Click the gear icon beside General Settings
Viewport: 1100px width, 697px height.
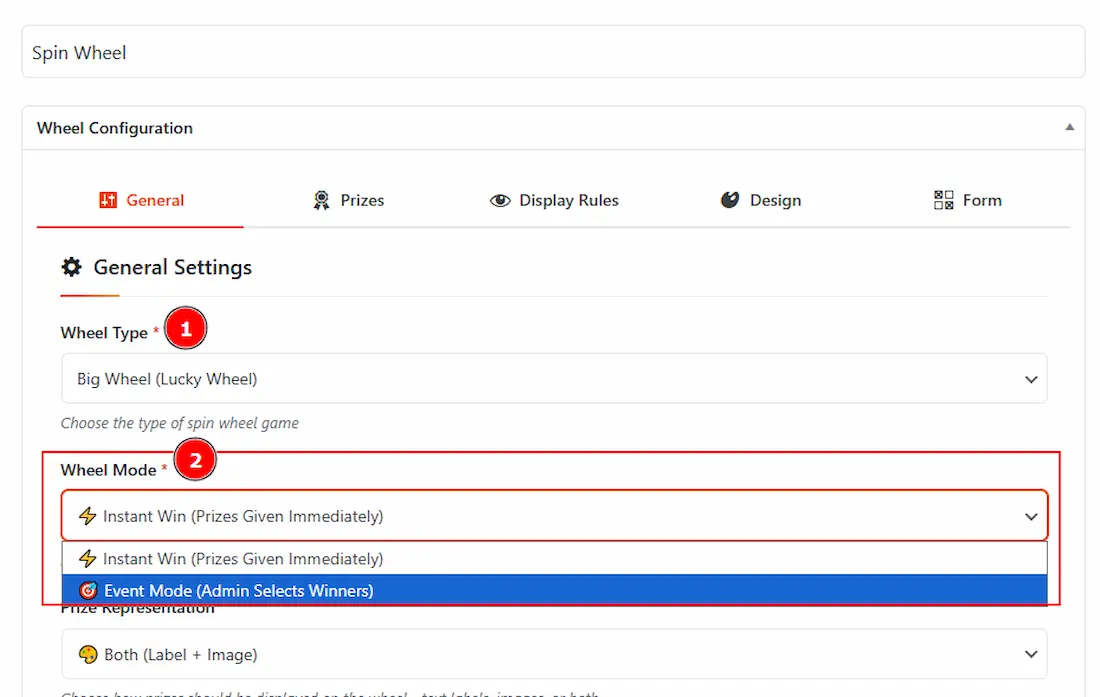[x=70, y=266]
